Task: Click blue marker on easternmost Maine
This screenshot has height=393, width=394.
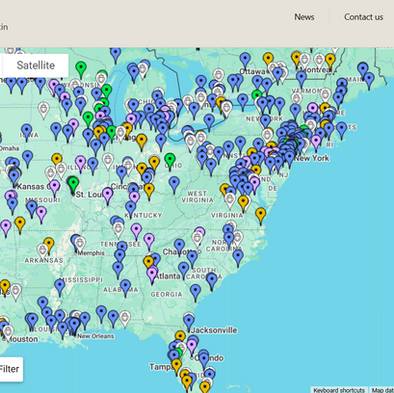Action: click(369, 81)
